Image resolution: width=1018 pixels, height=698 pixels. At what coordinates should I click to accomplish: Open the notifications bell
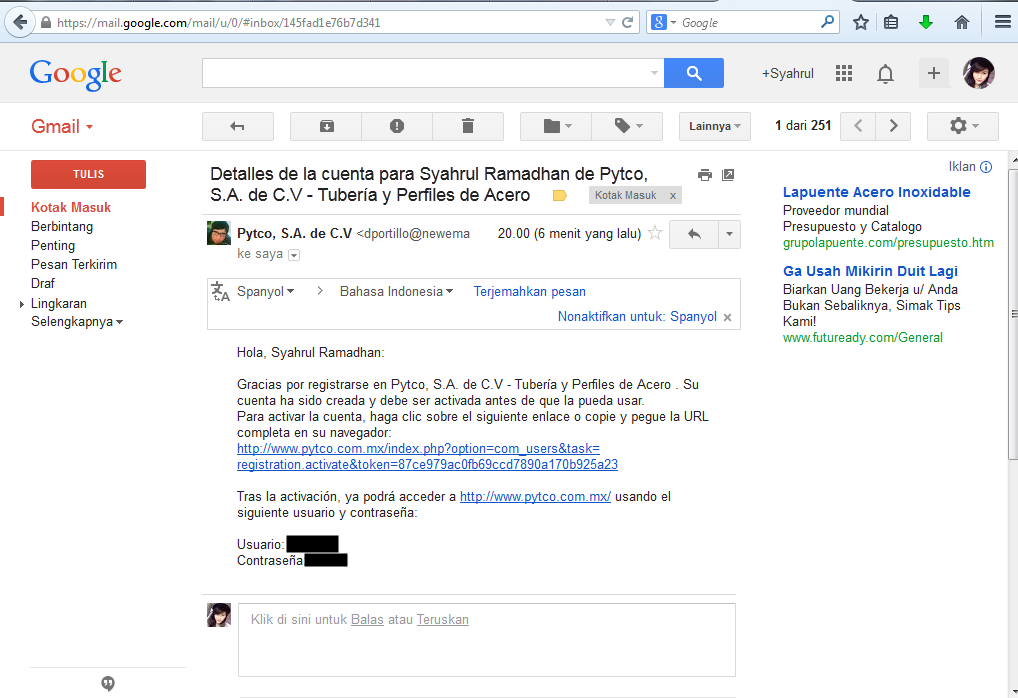pyautogui.click(x=886, y=74)
